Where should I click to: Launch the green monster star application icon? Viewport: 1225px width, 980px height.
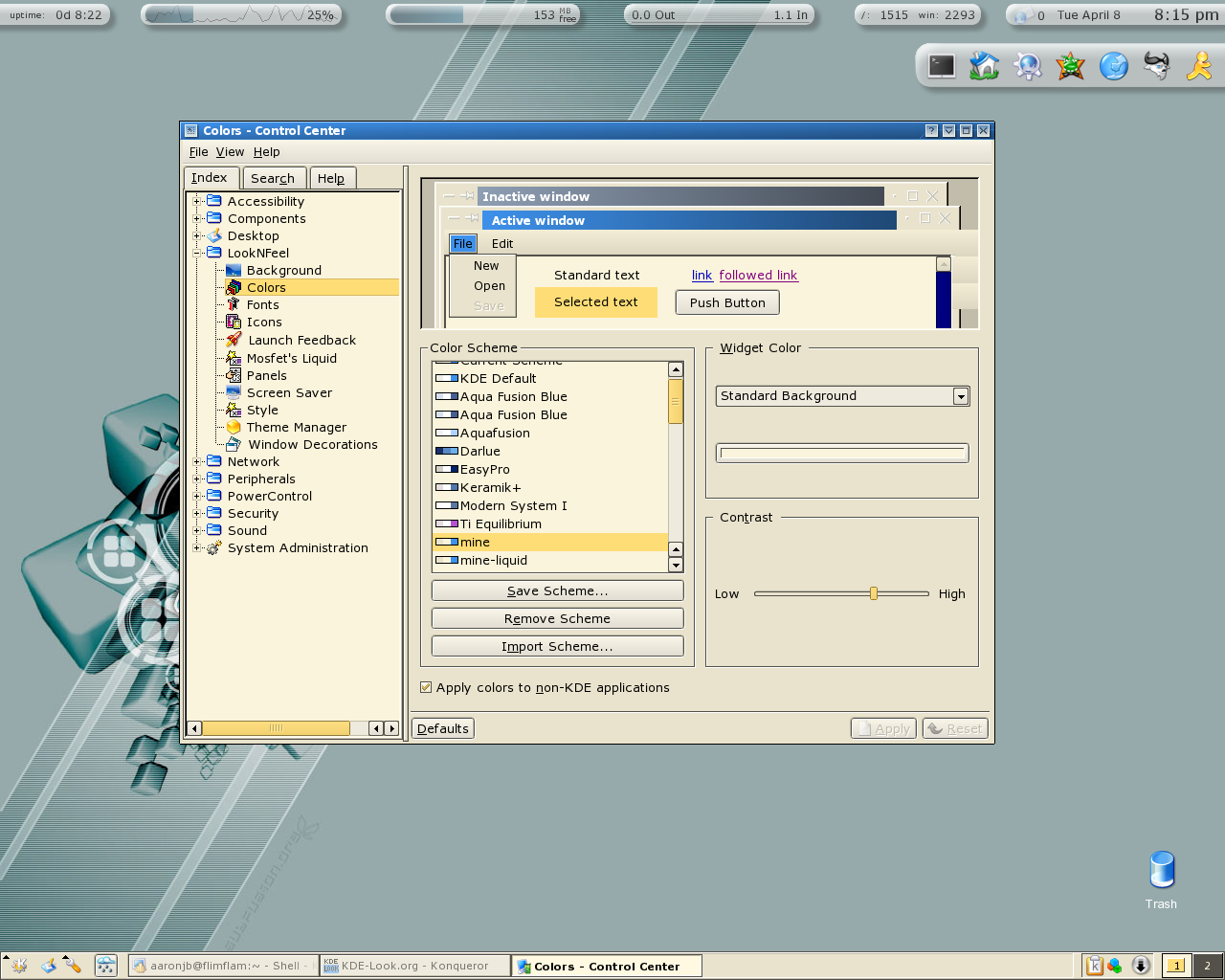(x=1070, y=66)
